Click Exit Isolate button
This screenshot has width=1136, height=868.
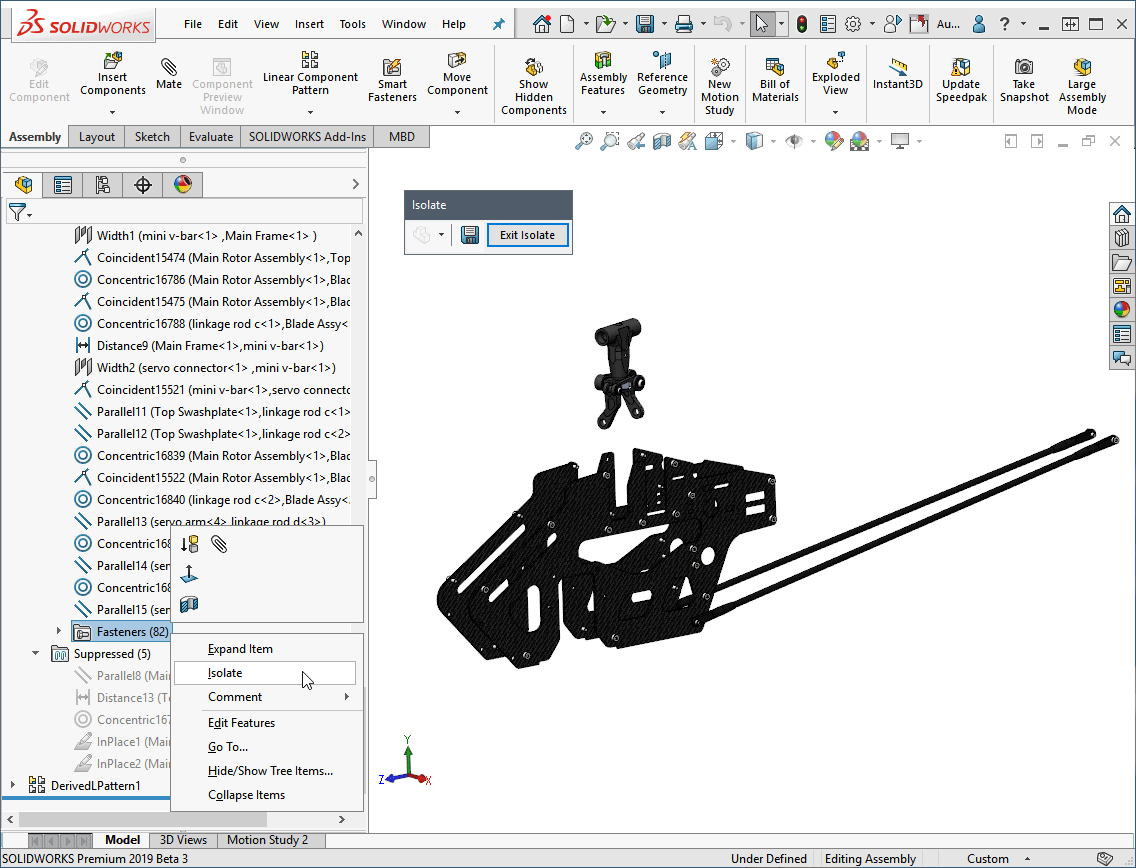(x=527, y=235)
